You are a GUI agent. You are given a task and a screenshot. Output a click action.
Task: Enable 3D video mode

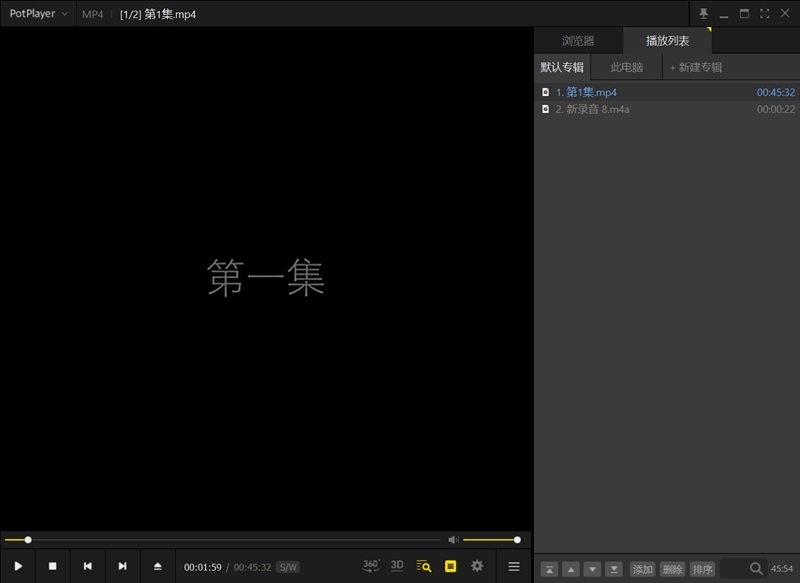point(394,566)
